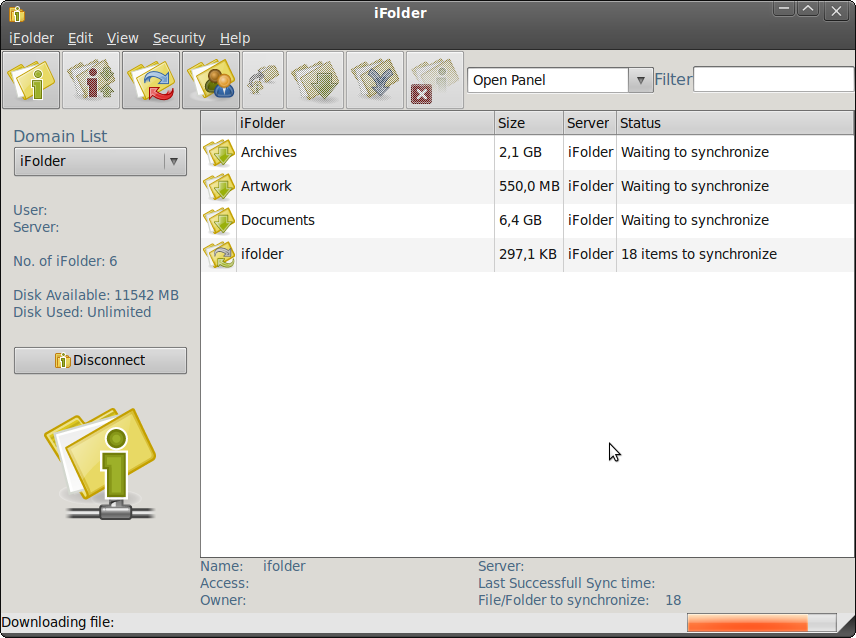
Task: Open the Help menu
Action: 235,38
